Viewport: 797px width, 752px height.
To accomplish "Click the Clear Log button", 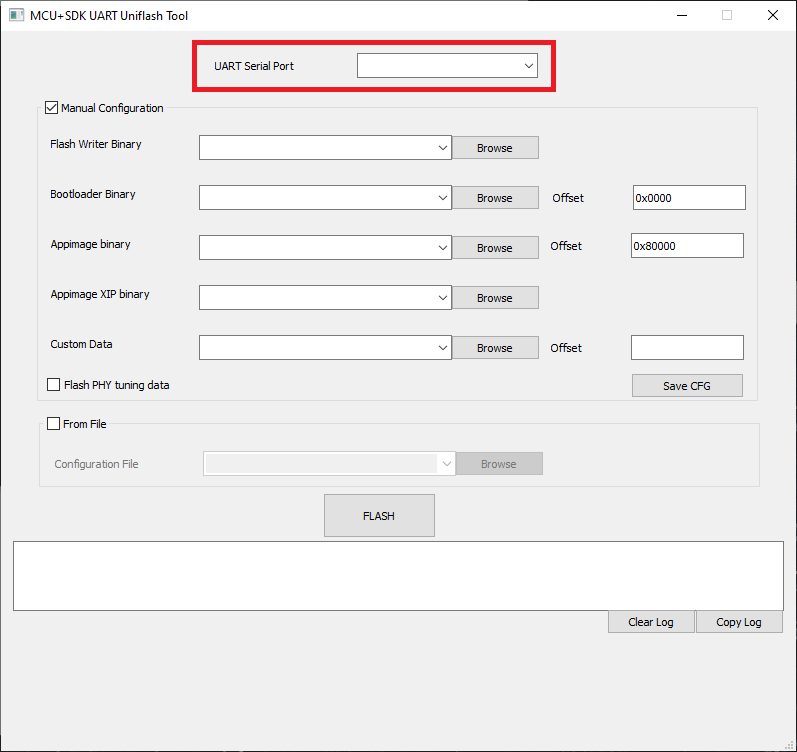I will 650,622.
